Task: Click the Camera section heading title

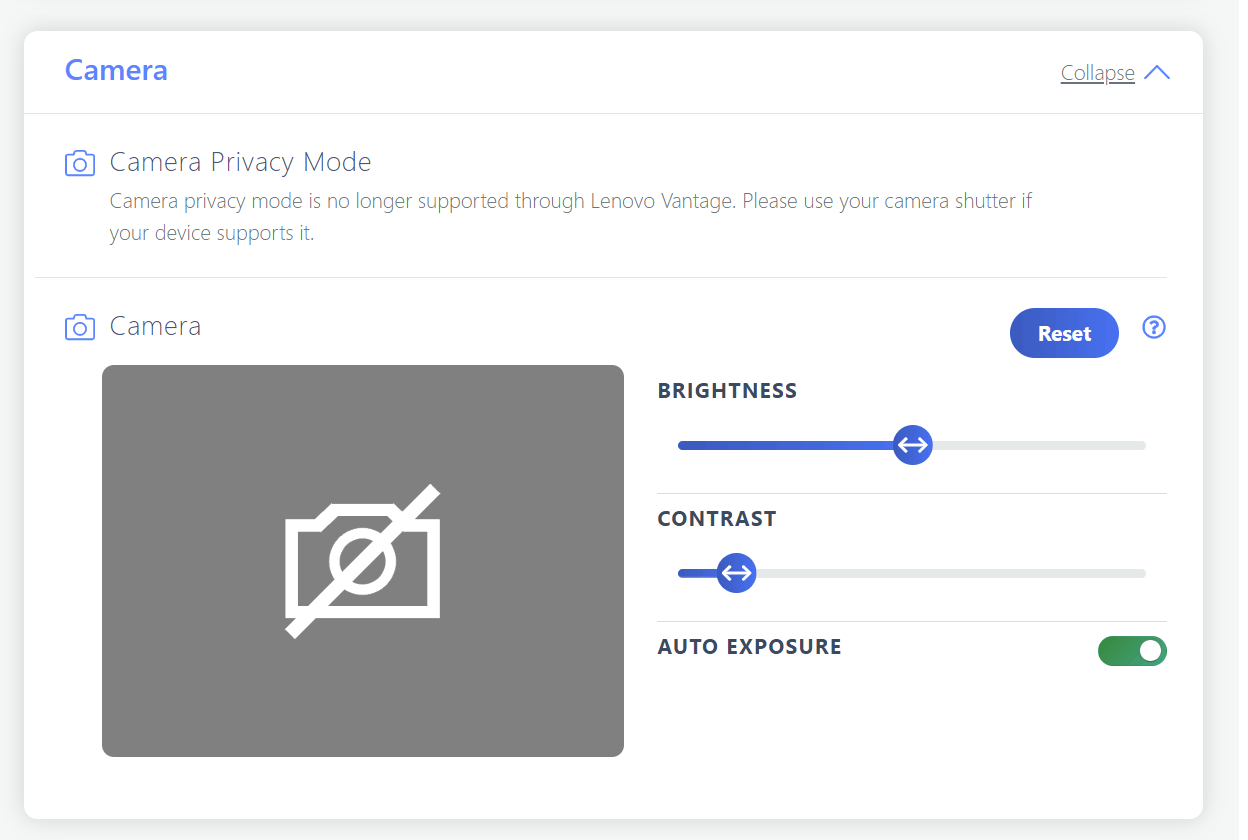Action: (x=116, y=71)
